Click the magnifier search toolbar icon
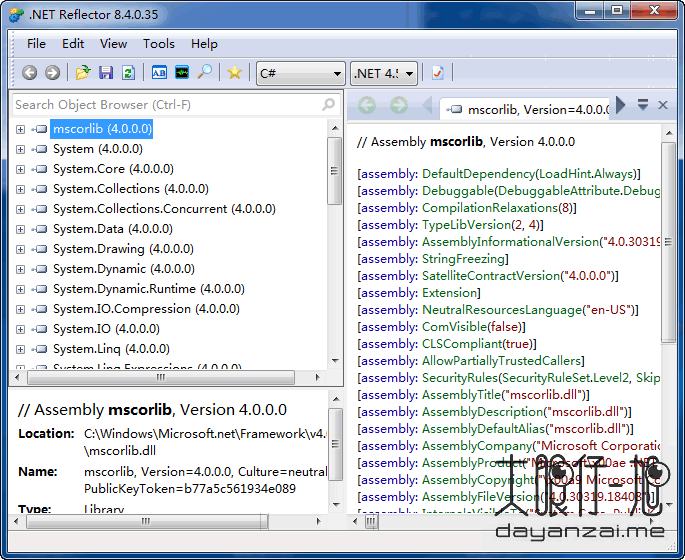The width and height of the screenshot is (685, 560). [x=204, y=73]
